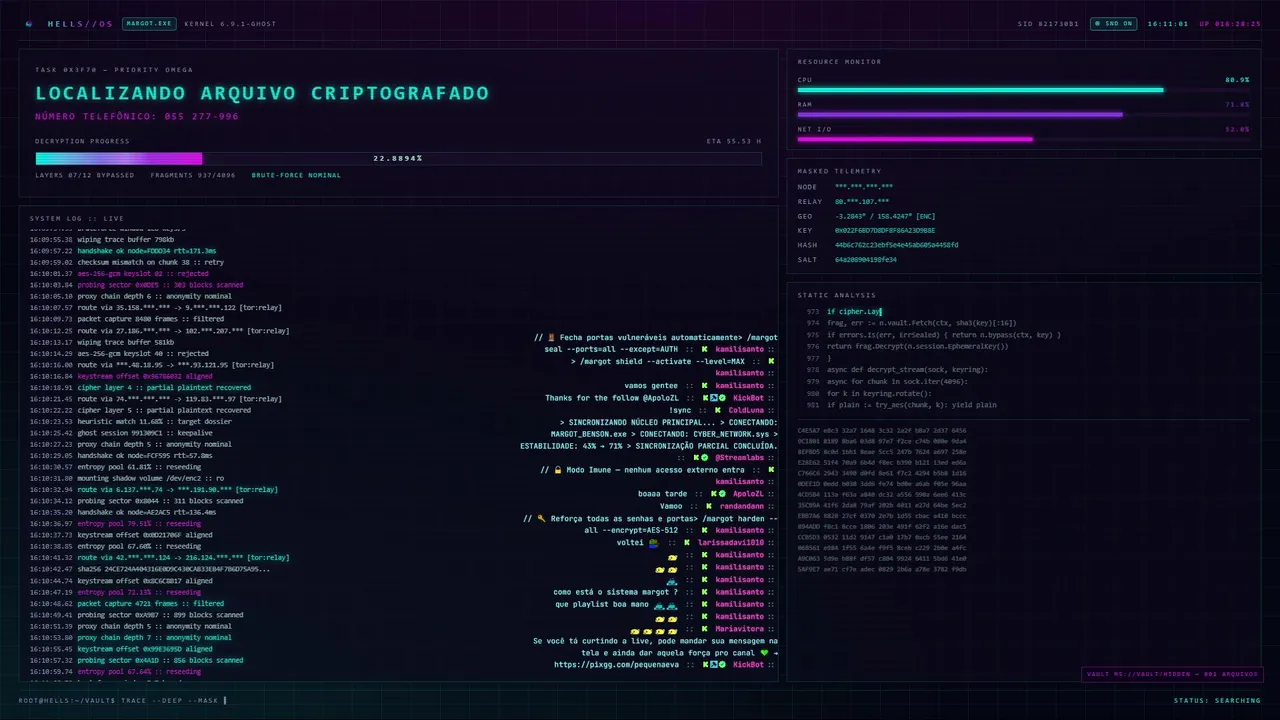Click the decryption progress bar at 22.8894%
Image resolution: width=1280 pixels, height=720 pixels.
point(398,158)
